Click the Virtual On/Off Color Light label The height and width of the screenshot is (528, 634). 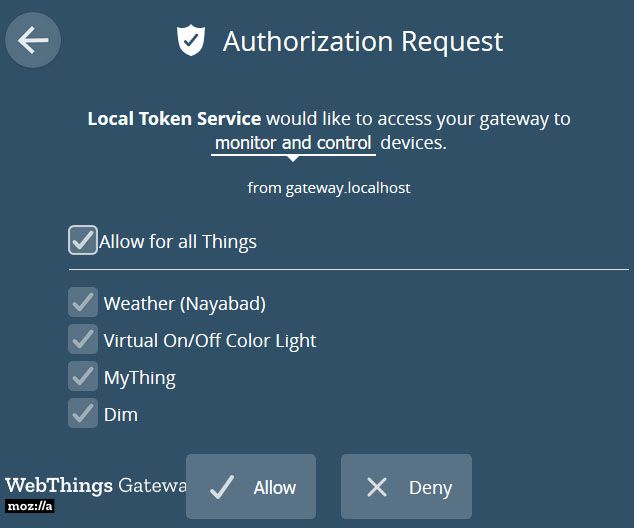coord(210,341)
